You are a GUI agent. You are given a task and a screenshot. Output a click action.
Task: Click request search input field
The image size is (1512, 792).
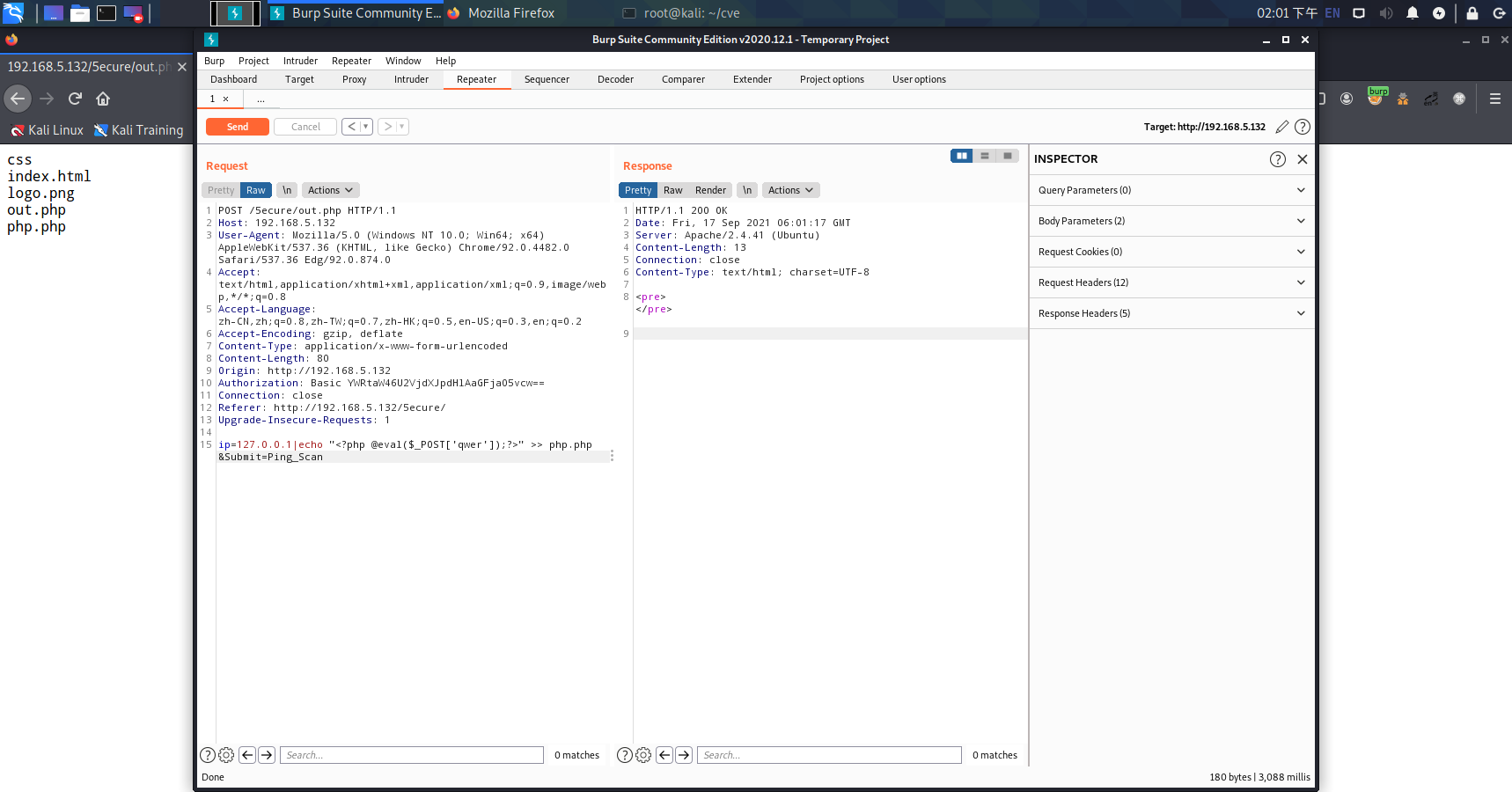(x=412, y=755)
